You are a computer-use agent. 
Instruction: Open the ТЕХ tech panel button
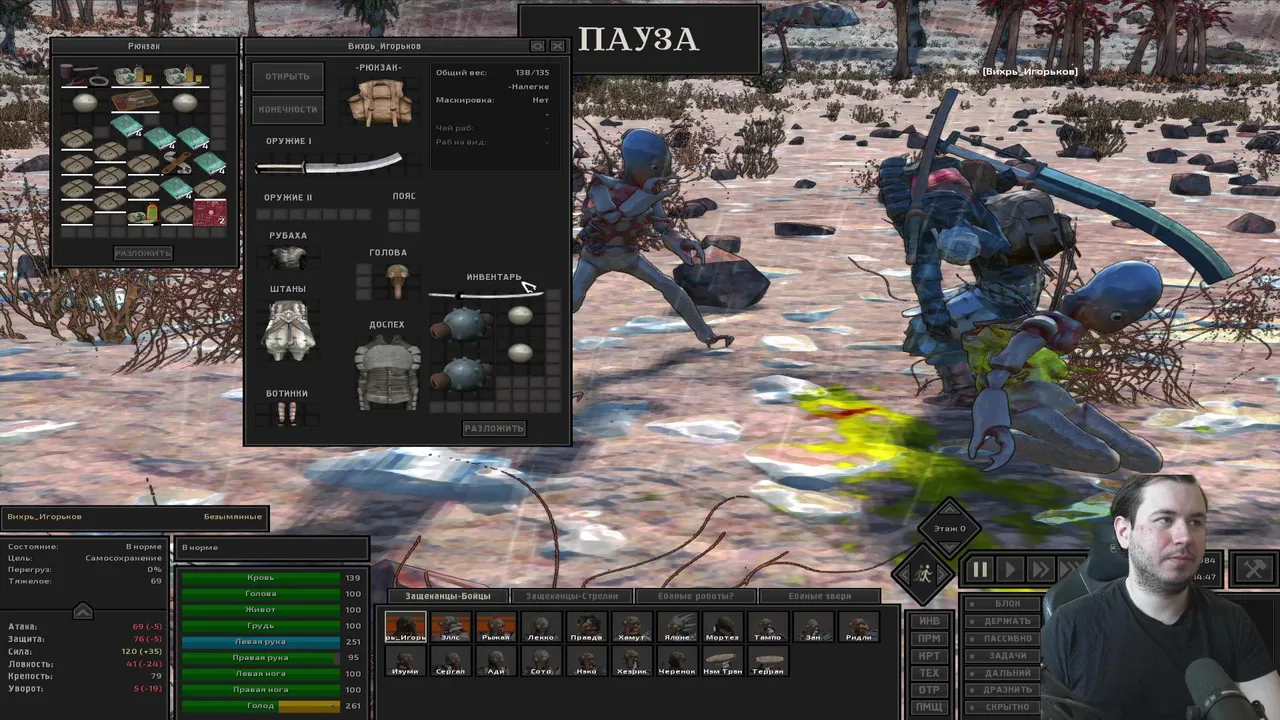pos(929,673)
